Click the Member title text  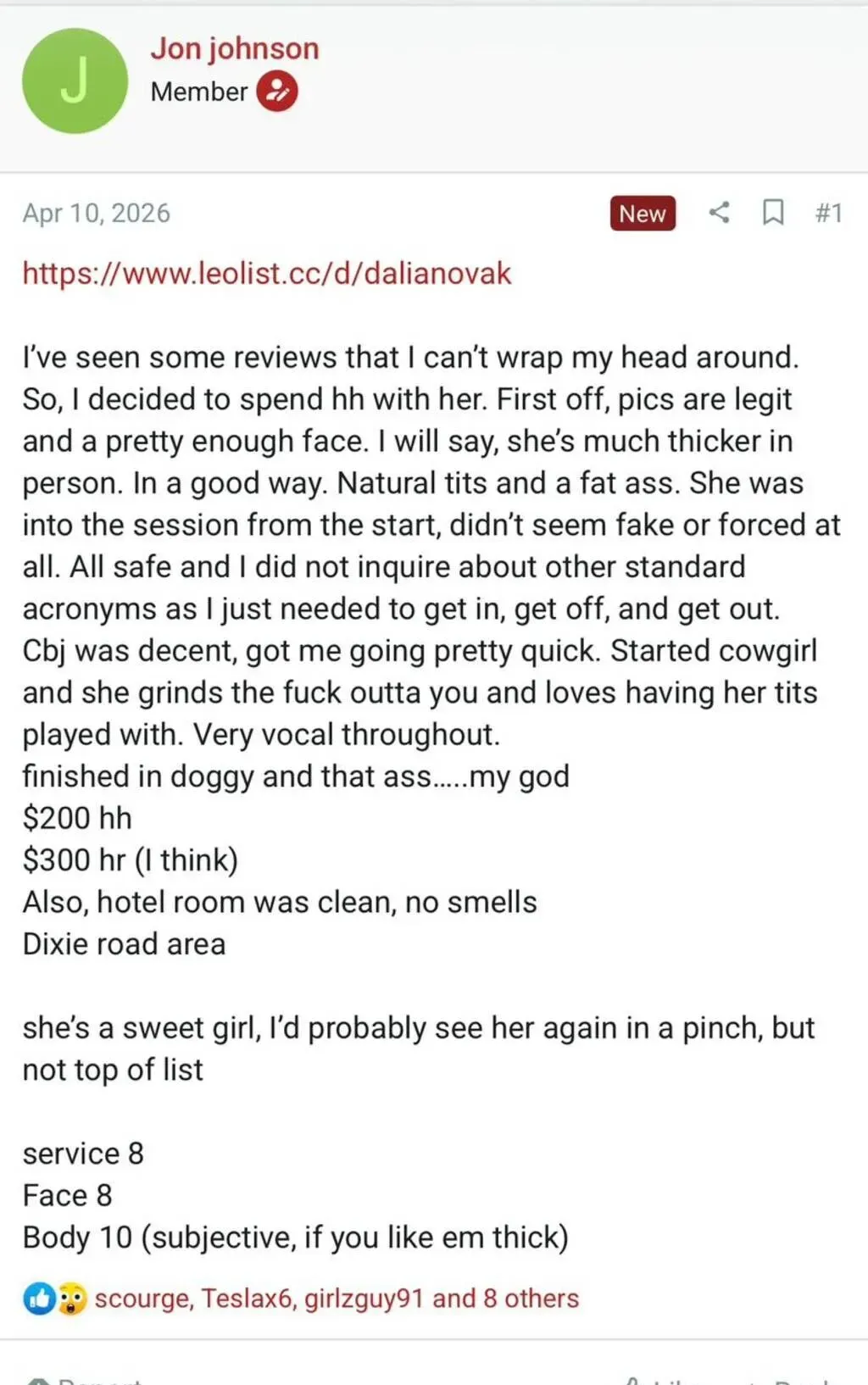199,92
